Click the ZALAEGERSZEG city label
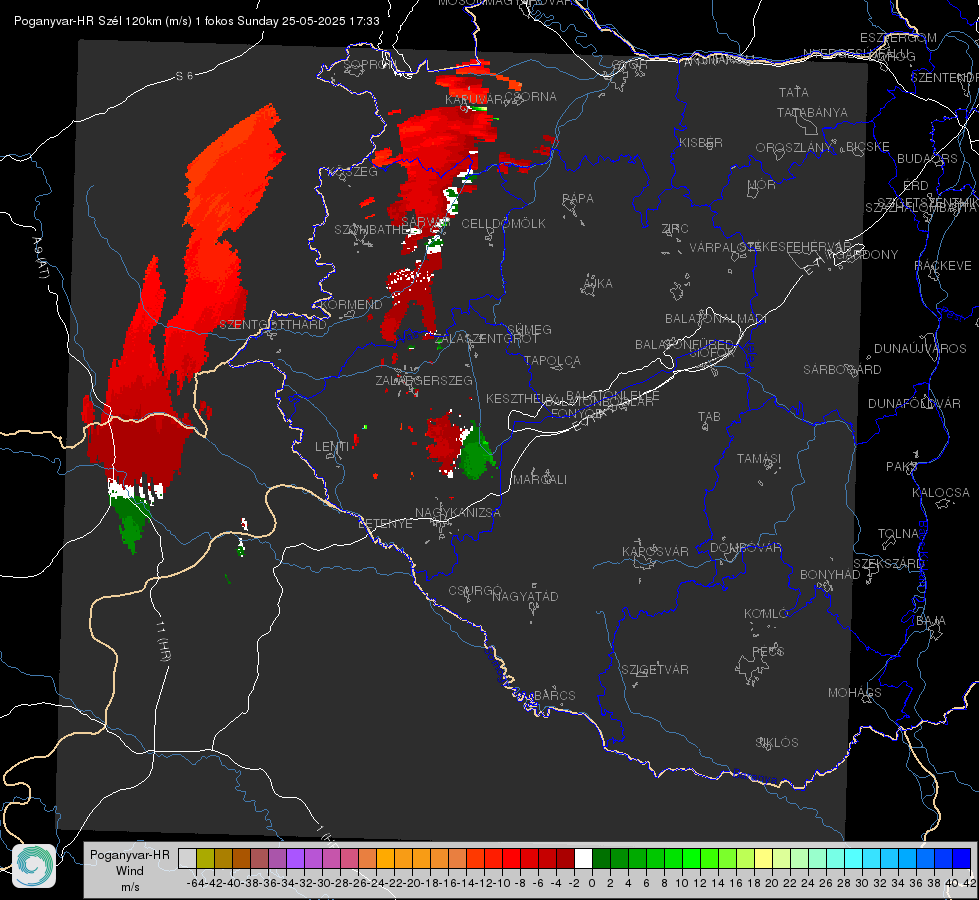979x900 pixels. click(424, 380)
